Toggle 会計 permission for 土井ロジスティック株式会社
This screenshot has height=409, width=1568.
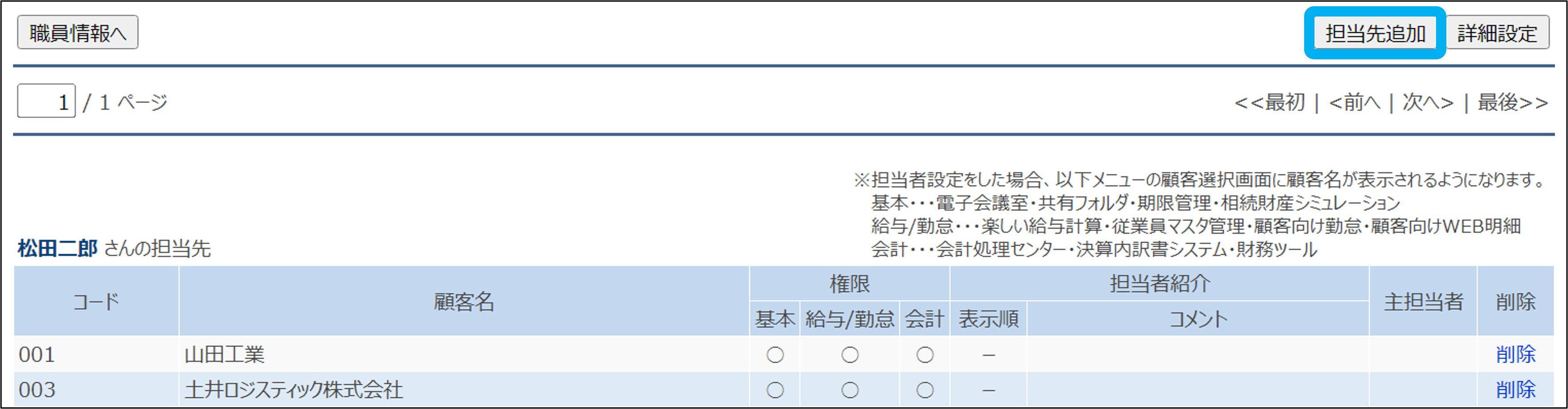[924, 390]
